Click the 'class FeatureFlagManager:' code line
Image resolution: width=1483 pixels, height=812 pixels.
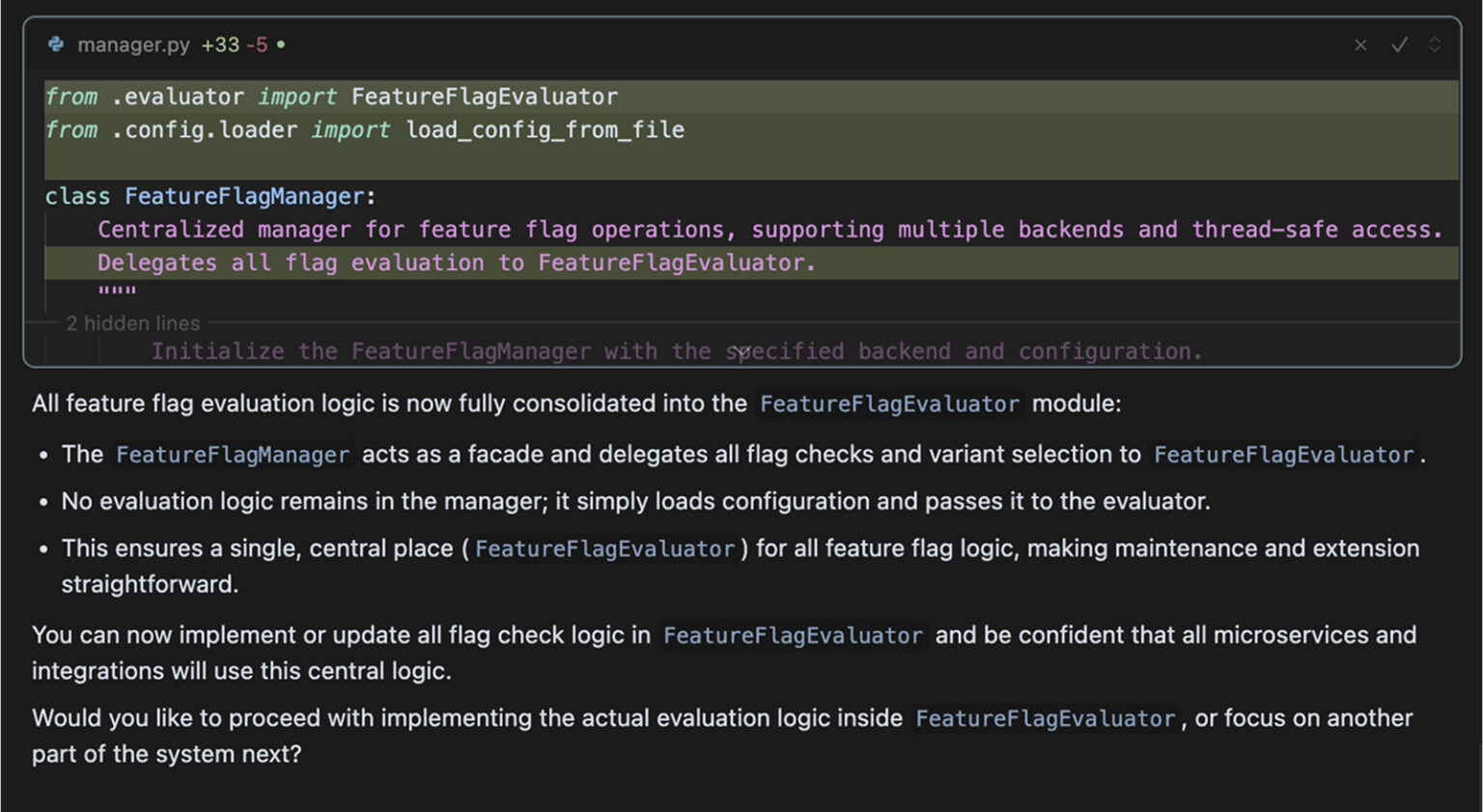pyautogui.click(x=751, y=197)
